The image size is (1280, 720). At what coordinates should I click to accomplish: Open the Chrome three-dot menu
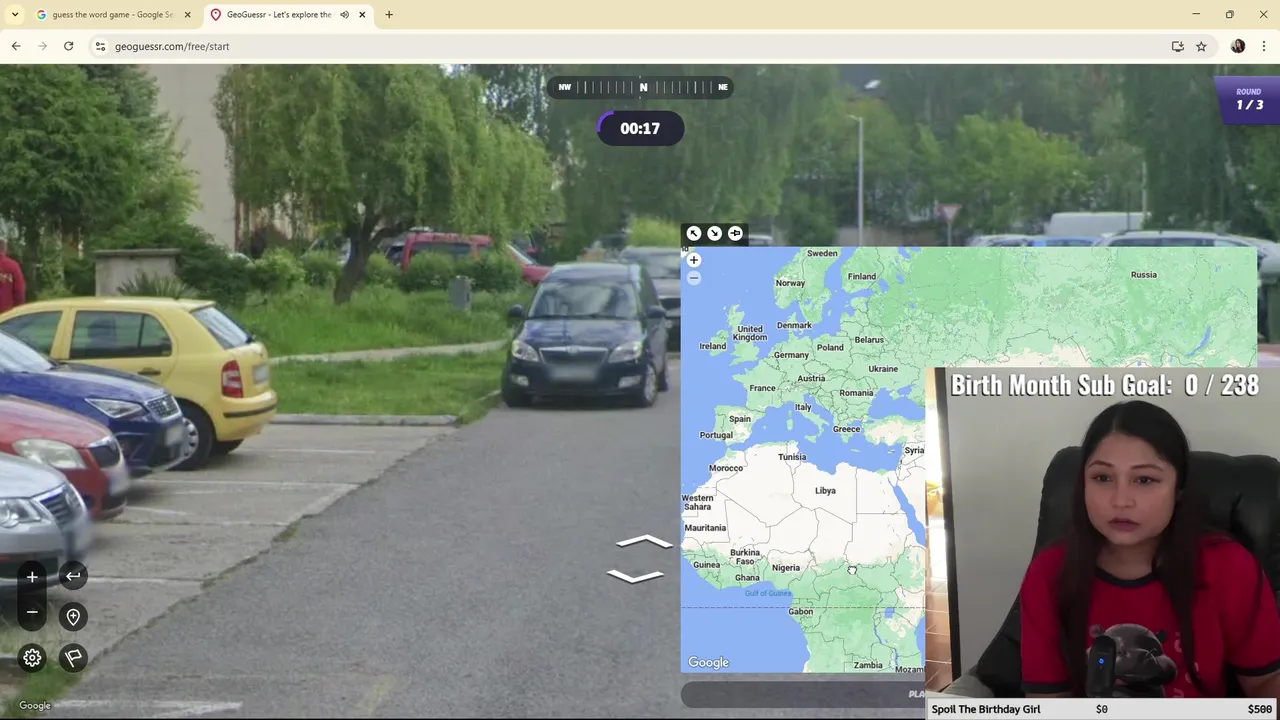coord(1264,46)
